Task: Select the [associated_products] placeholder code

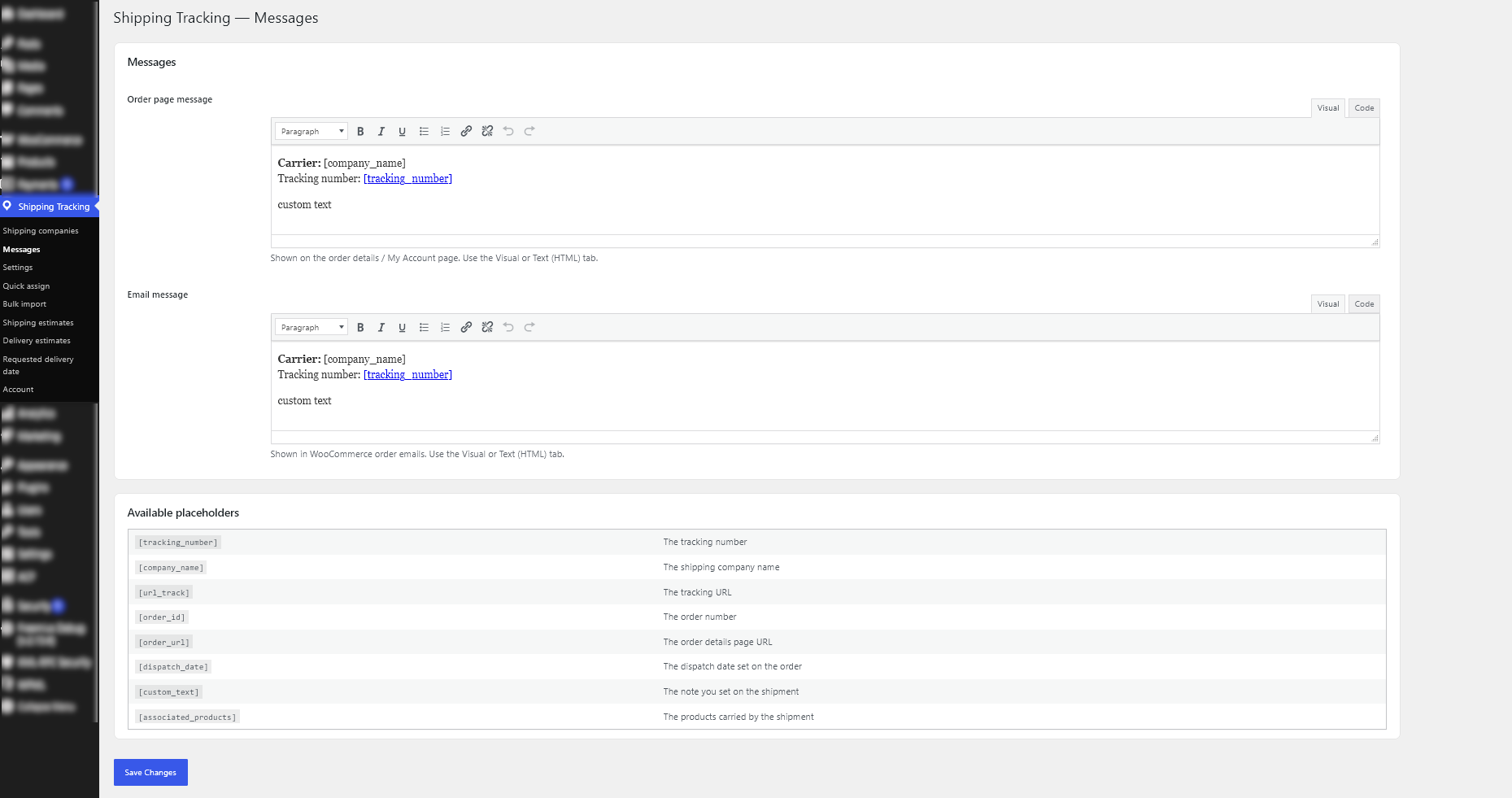Action: (x=188, y=717)
